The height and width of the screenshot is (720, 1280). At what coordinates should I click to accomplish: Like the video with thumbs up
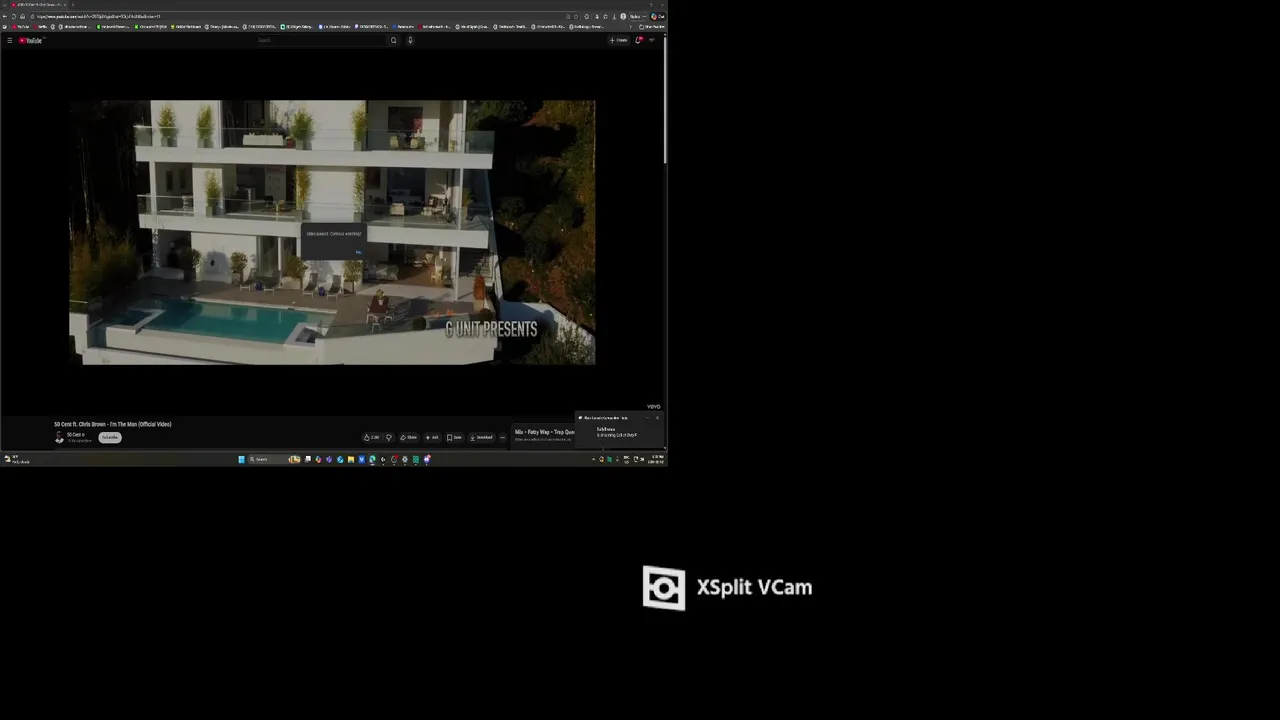click(371, 437)
